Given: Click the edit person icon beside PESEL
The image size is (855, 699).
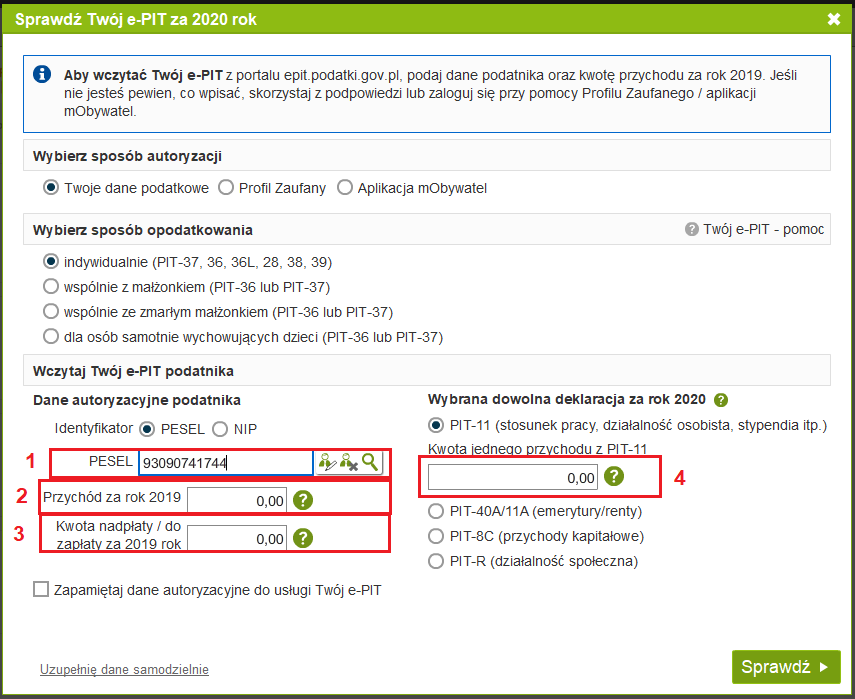Looking at the screenshot, I should (326, 462).
